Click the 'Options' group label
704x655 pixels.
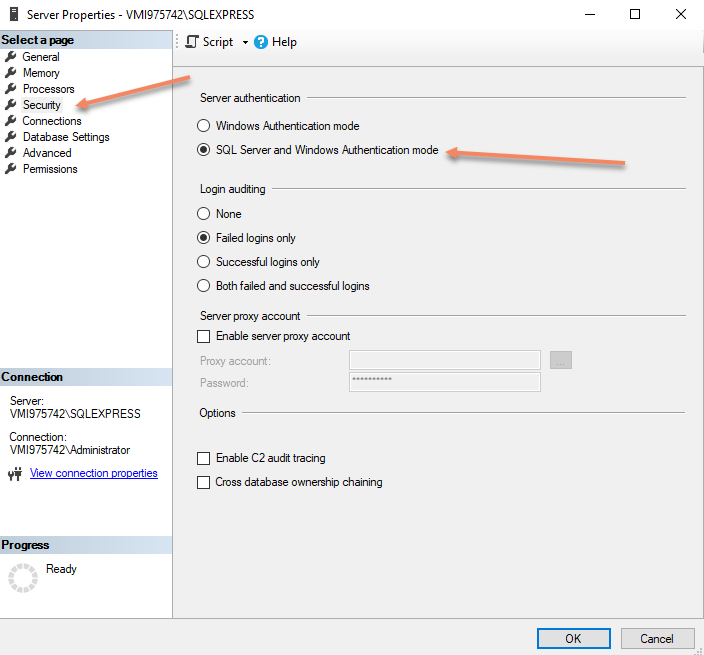[x=217, y=413]
